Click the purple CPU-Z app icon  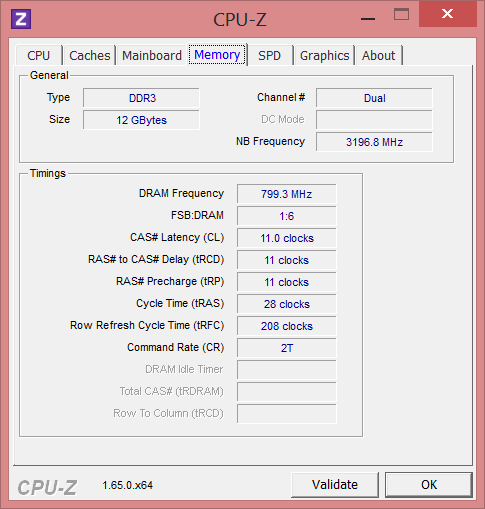[x=21, y=19]
